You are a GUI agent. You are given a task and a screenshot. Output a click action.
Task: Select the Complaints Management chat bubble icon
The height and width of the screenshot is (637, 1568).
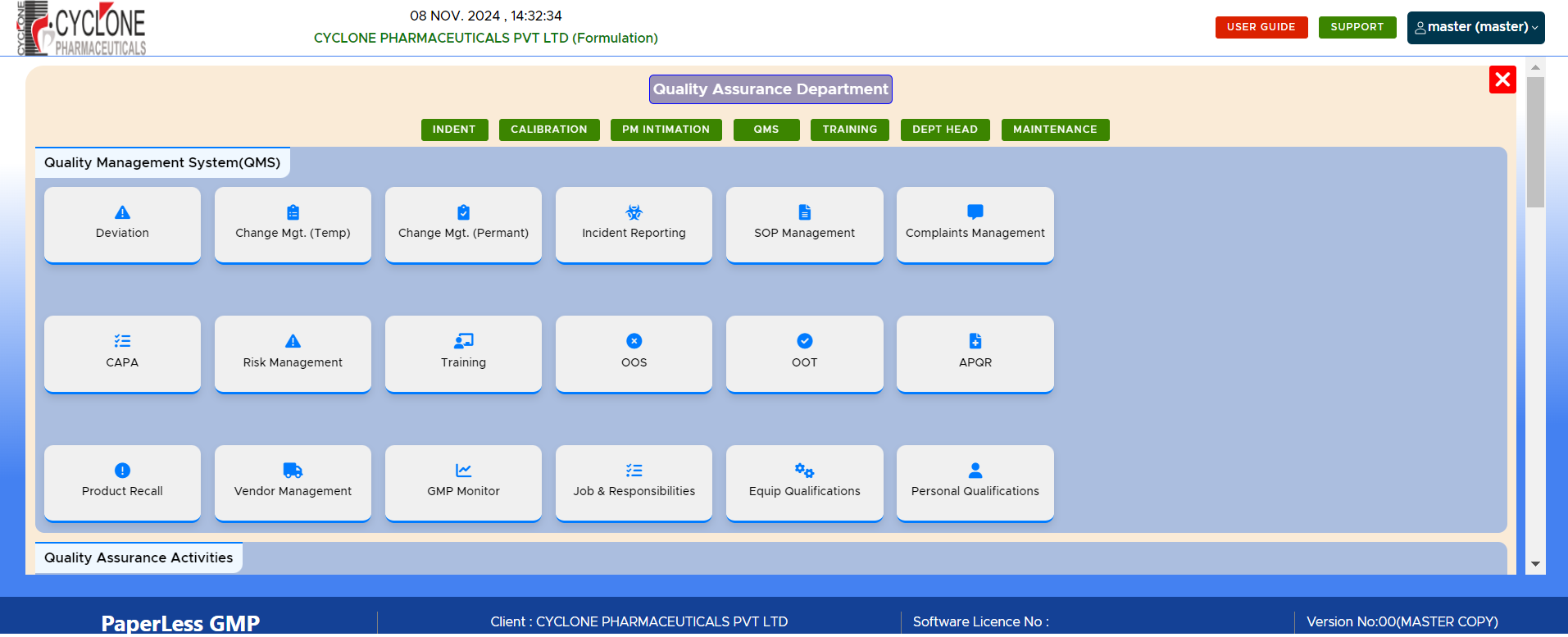click(x=975, y=212)
